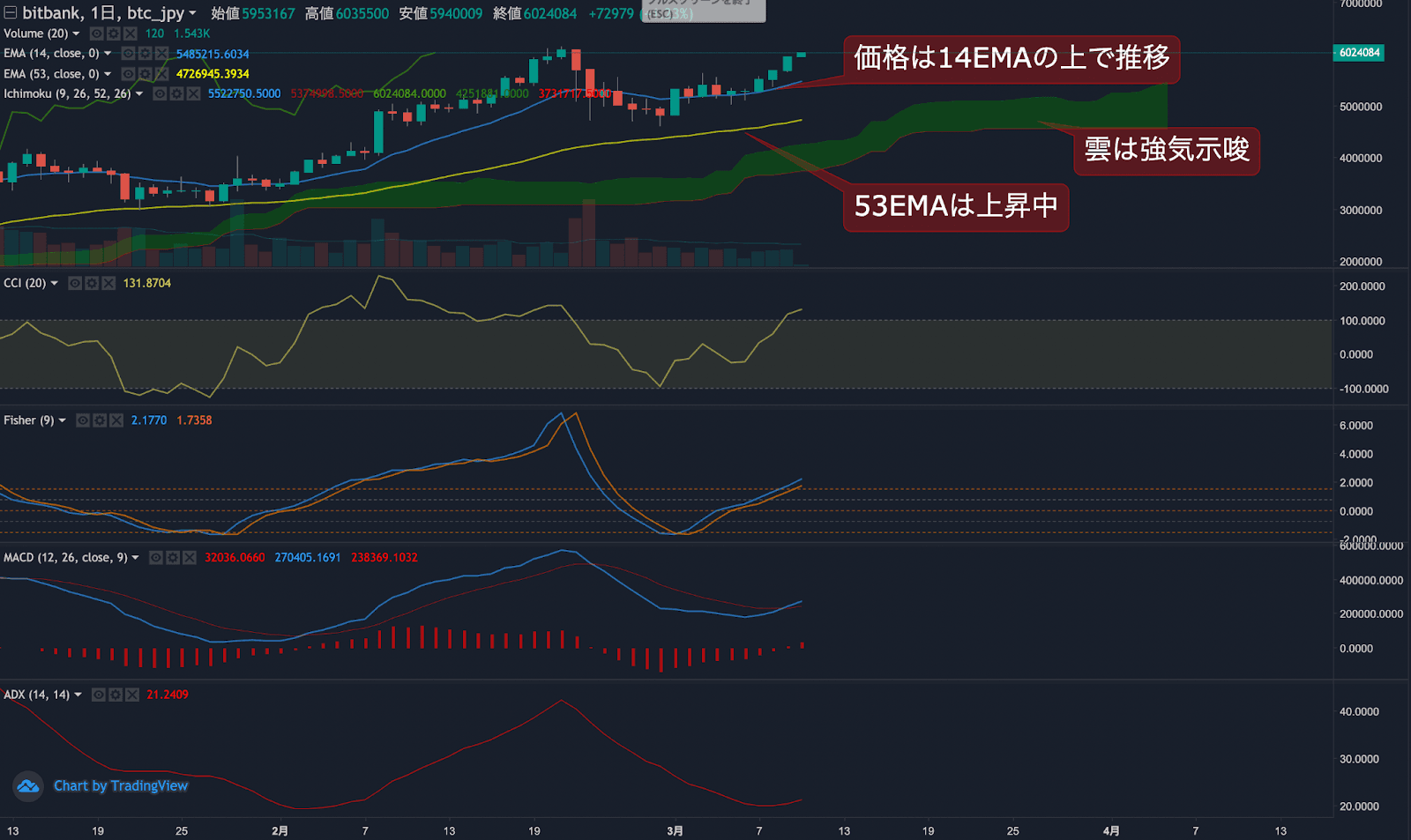Open CCI (20) indicator settings gear
The width and height of the screenshot is (1411, 840).
(x=92, y=283)
